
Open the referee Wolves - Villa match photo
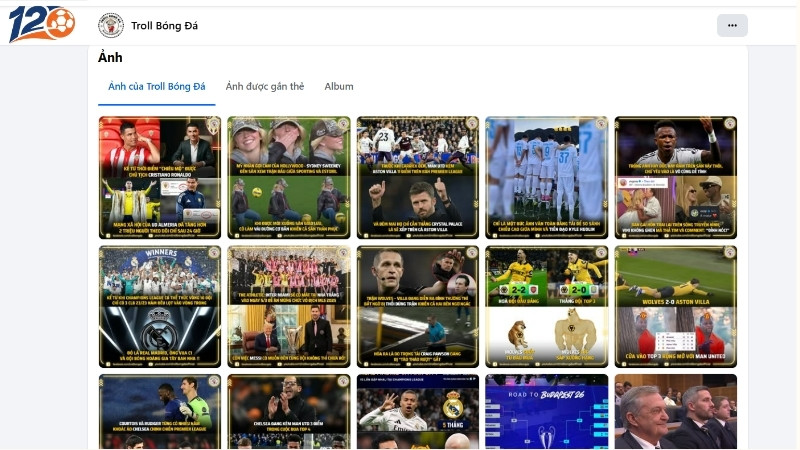coord(418,307)
